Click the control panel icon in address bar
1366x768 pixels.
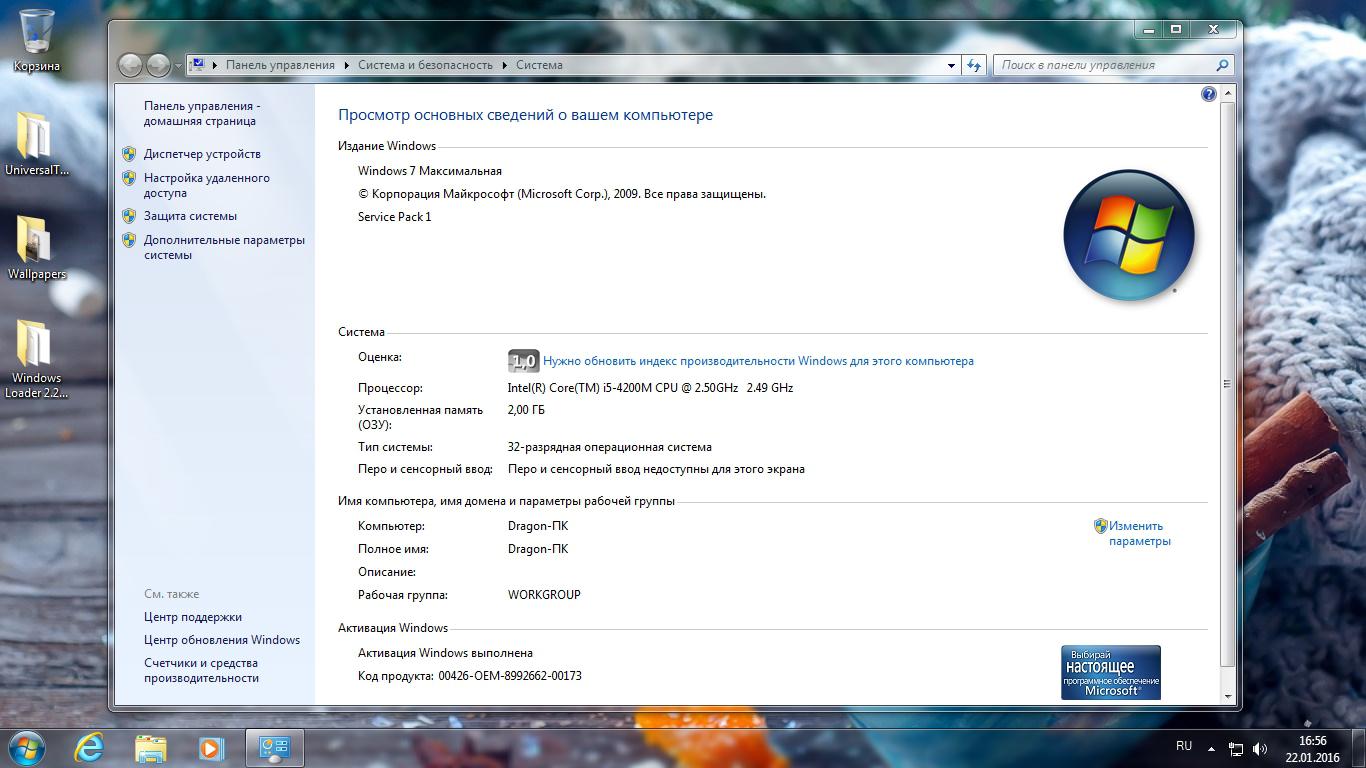pos(197,65)
